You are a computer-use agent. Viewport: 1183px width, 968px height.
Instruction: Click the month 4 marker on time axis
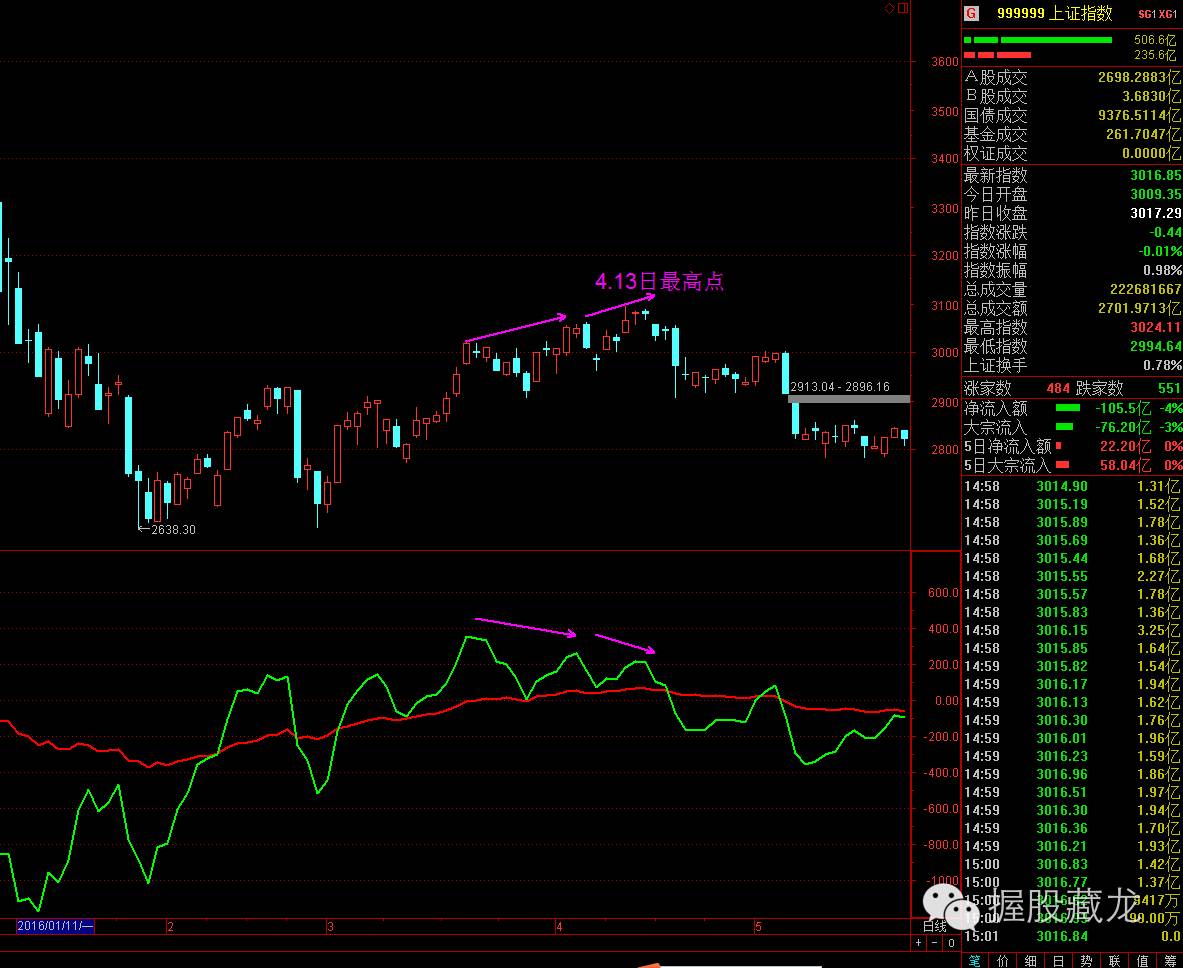pos(559,927)
